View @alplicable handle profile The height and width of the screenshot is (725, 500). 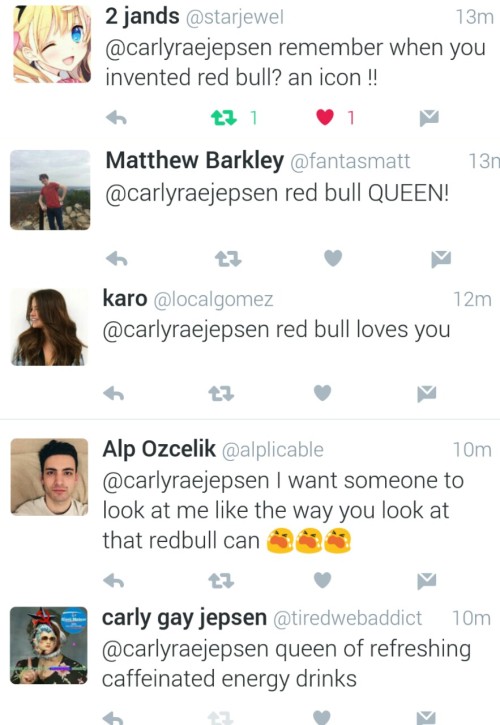(273, 450)
